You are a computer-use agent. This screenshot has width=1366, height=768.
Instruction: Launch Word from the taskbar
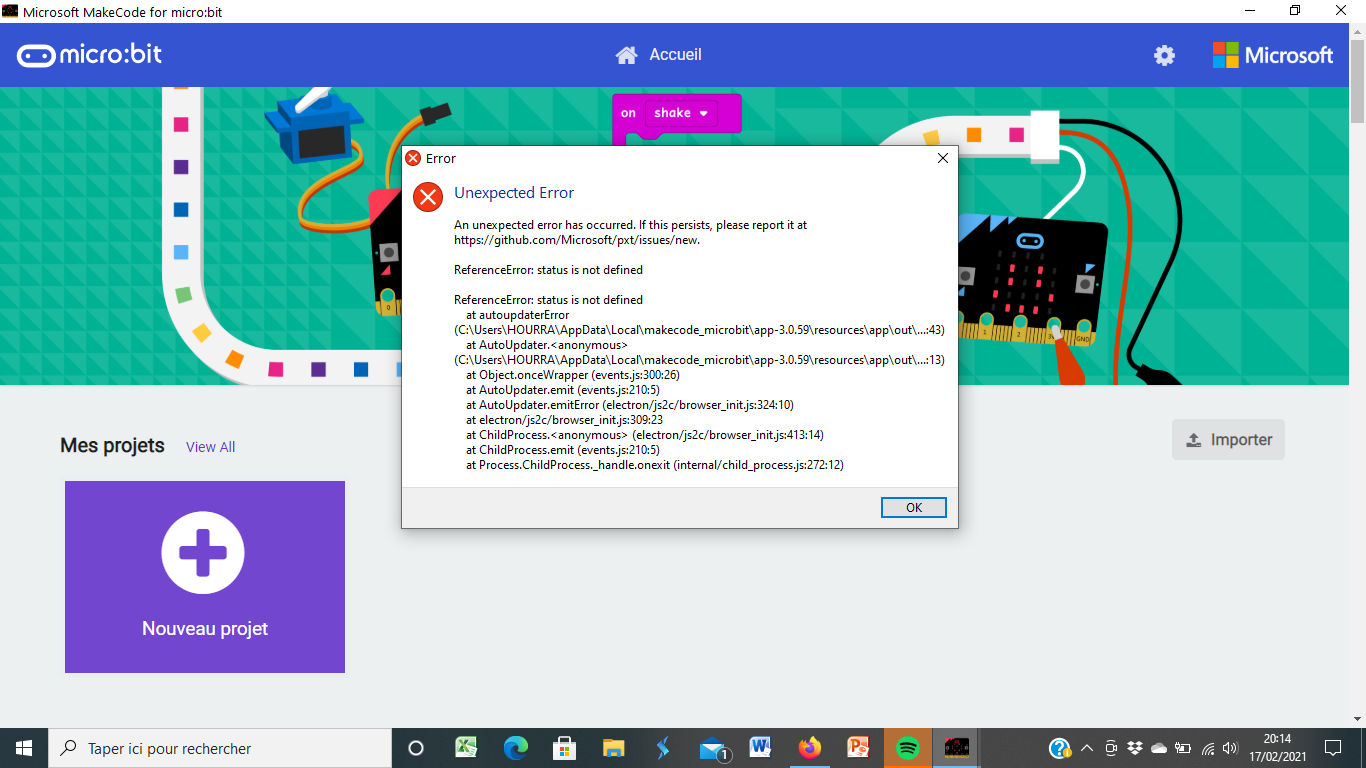pos(760,748)
